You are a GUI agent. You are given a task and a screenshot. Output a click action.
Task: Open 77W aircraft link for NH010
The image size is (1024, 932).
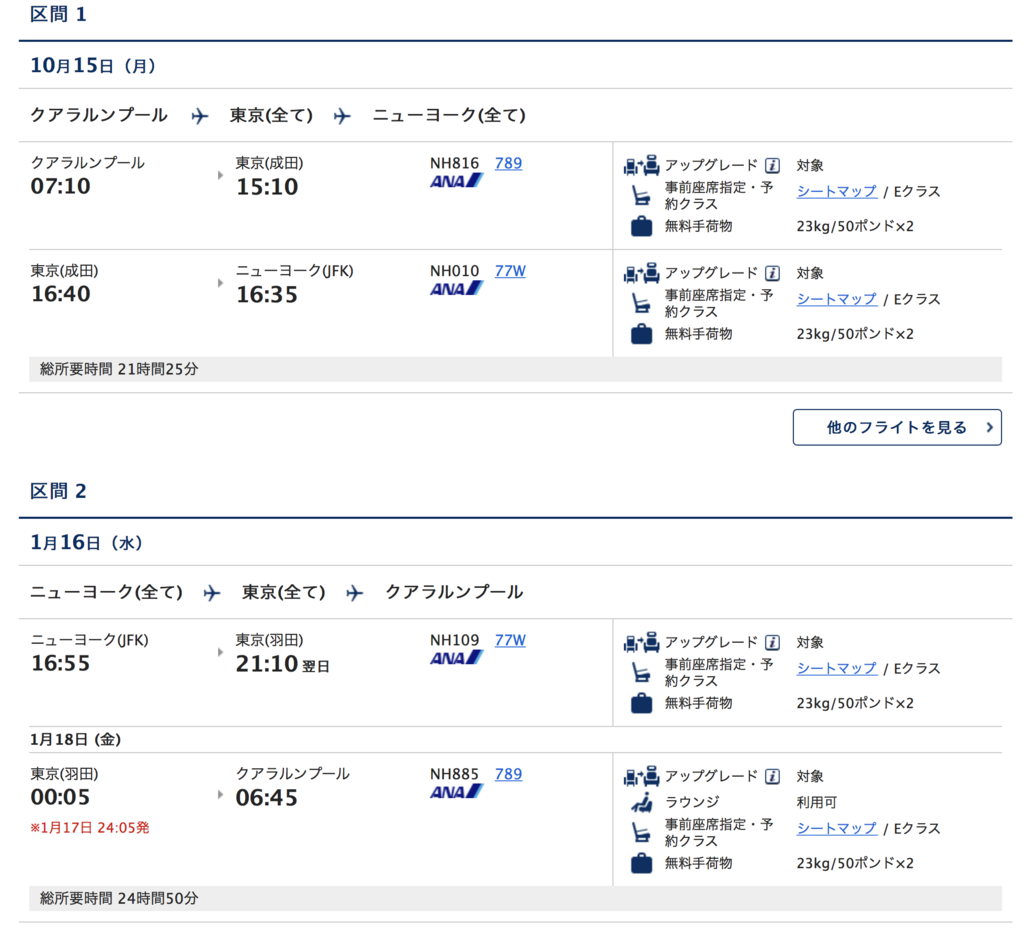[x=510, y=271]
